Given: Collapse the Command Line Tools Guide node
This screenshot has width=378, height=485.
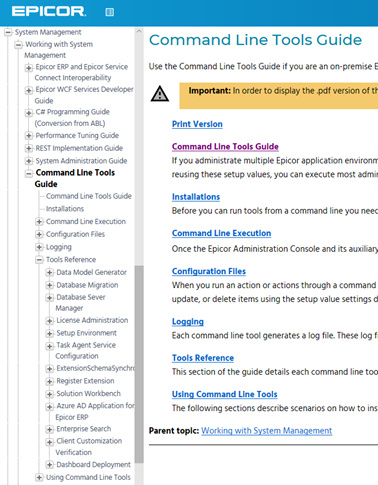Looking at the screenshot, I should [x=29, y=173].
